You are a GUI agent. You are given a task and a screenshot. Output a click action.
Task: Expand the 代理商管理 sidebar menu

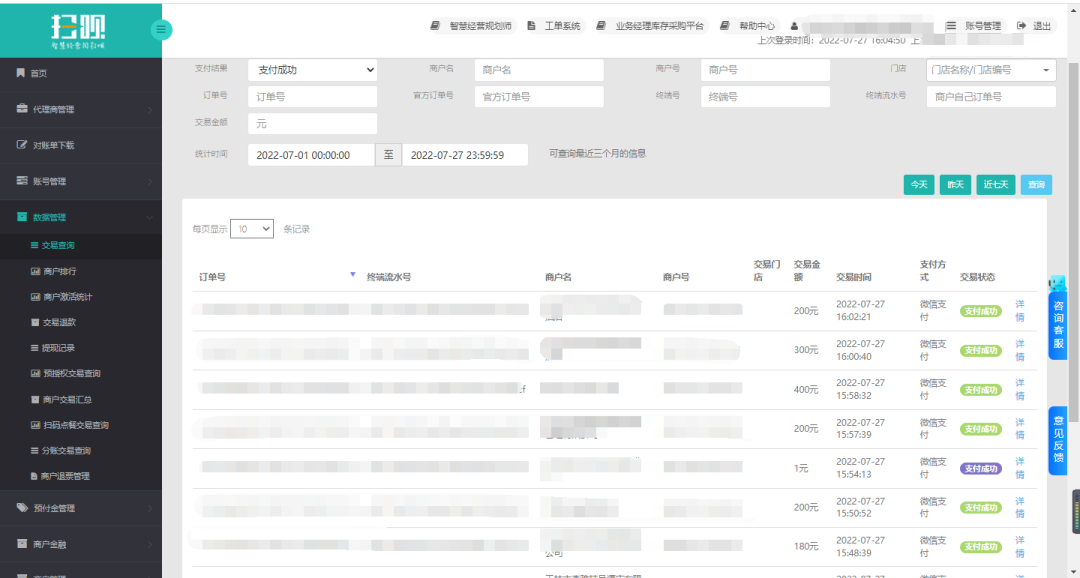(x=81, y=109)
